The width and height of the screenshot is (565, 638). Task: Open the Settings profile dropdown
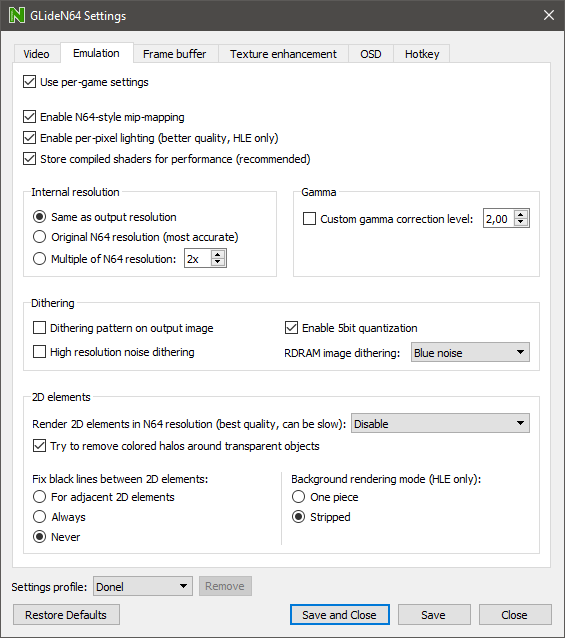143,586
